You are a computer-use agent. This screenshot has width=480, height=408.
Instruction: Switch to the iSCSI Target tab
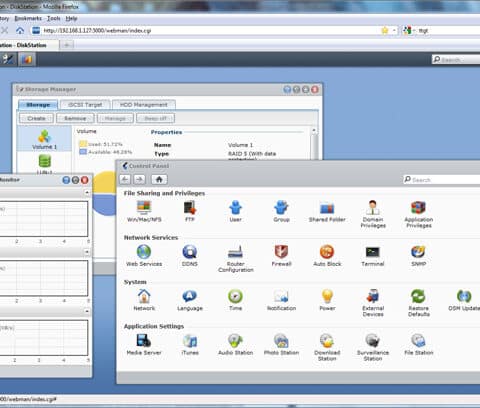click(x=85, y=105)
